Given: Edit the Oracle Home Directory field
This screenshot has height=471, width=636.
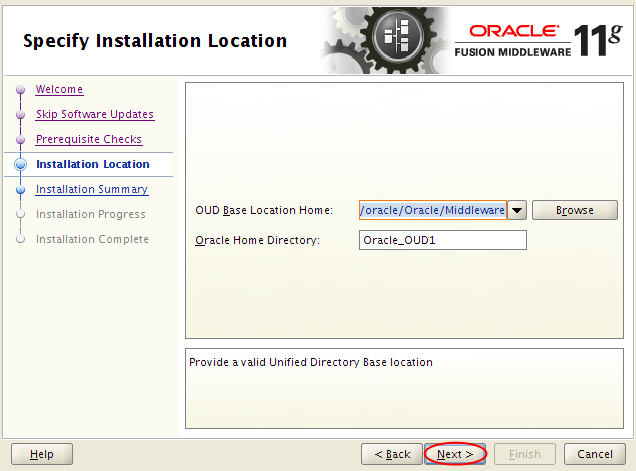Looking at the screenshot, I should click(443, 240).
